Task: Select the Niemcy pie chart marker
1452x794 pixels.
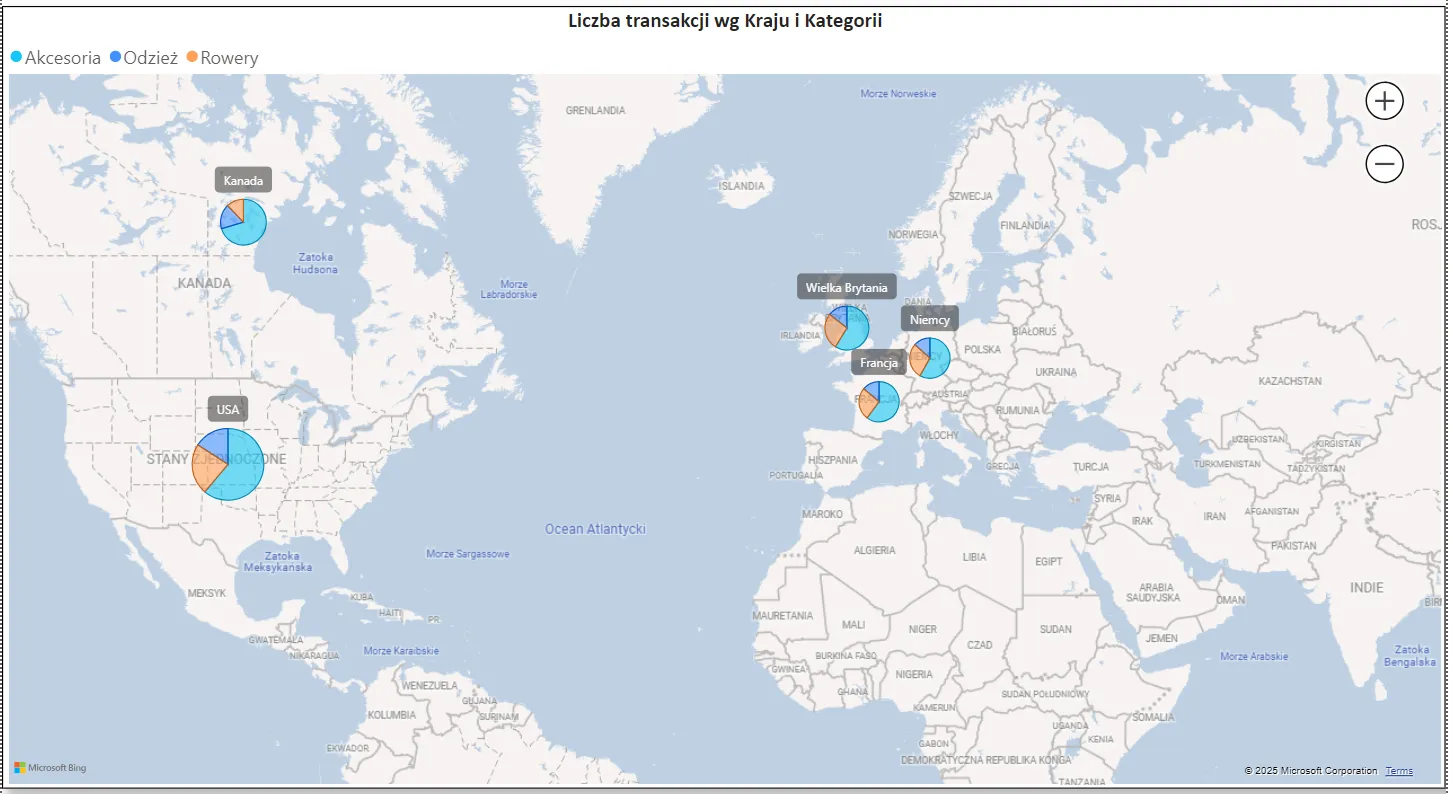Action: click(929, 358)
